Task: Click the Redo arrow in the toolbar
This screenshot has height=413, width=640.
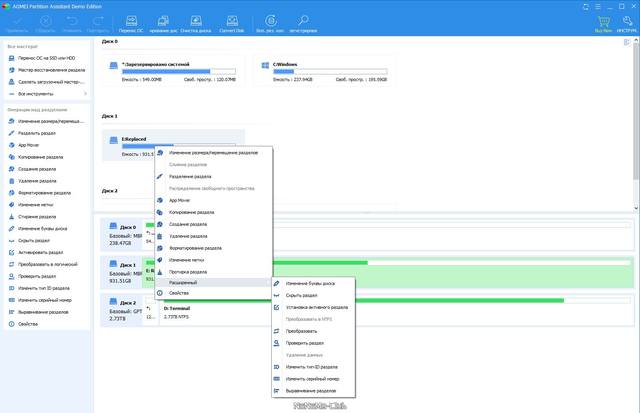Action: [x=98, y=24]
